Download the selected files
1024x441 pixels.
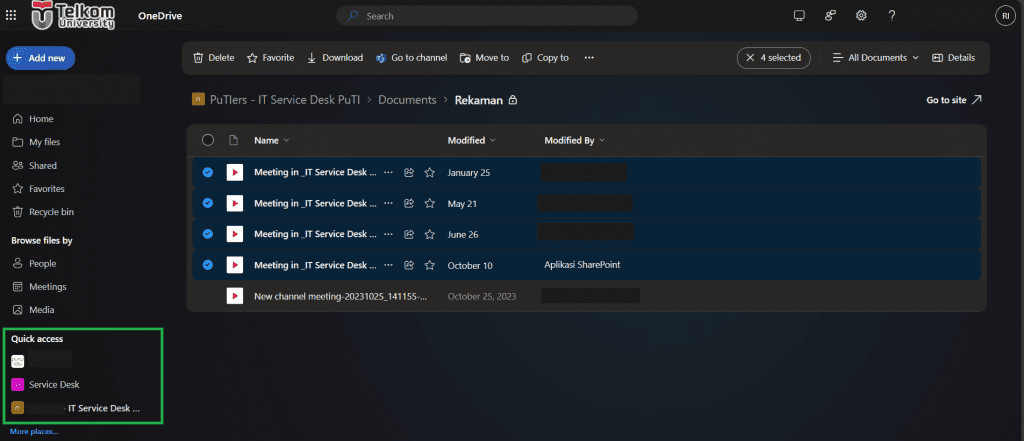(334, 57)
